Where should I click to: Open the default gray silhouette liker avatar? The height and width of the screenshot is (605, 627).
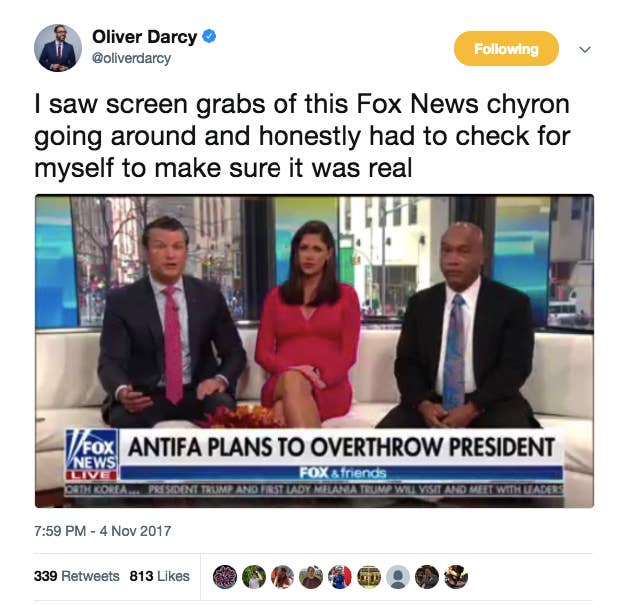coord(398,577)
